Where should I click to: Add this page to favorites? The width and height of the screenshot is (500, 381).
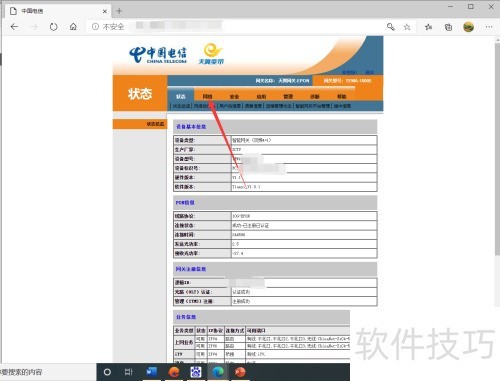(x=407, y=27)
